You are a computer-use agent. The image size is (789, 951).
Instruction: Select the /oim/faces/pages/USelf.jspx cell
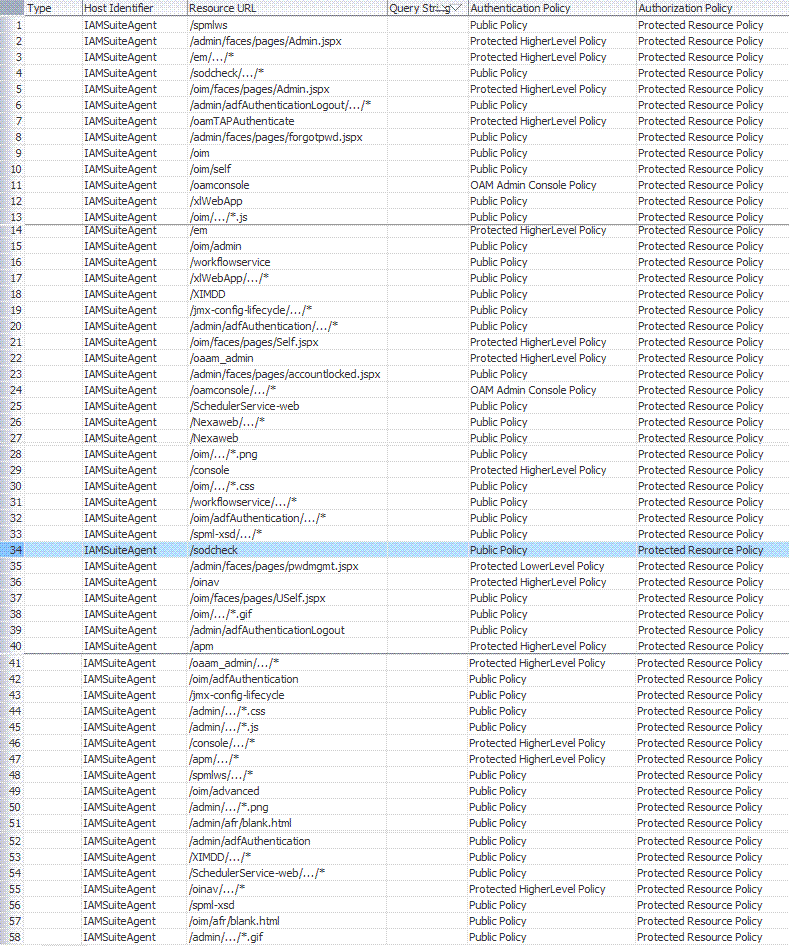[x=287, y=598]
